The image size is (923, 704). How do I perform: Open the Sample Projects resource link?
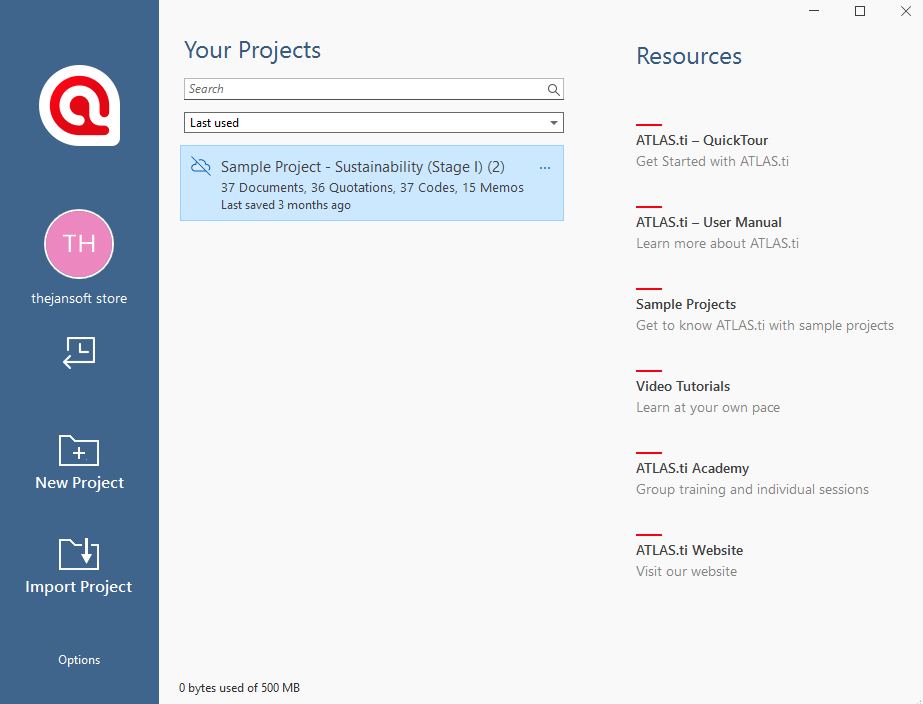686,304
